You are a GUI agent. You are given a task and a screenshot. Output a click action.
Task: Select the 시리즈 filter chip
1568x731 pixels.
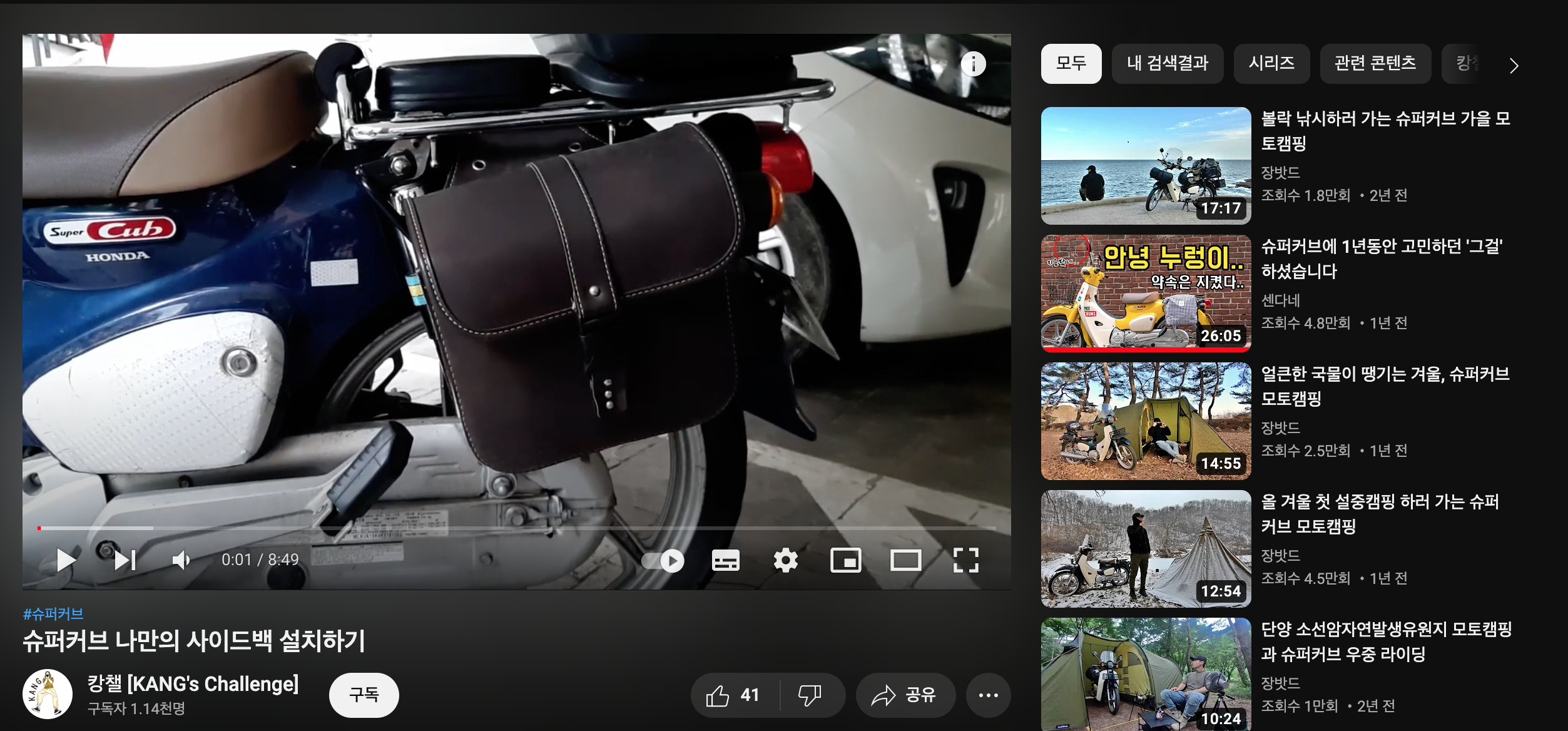point(1271,63)
